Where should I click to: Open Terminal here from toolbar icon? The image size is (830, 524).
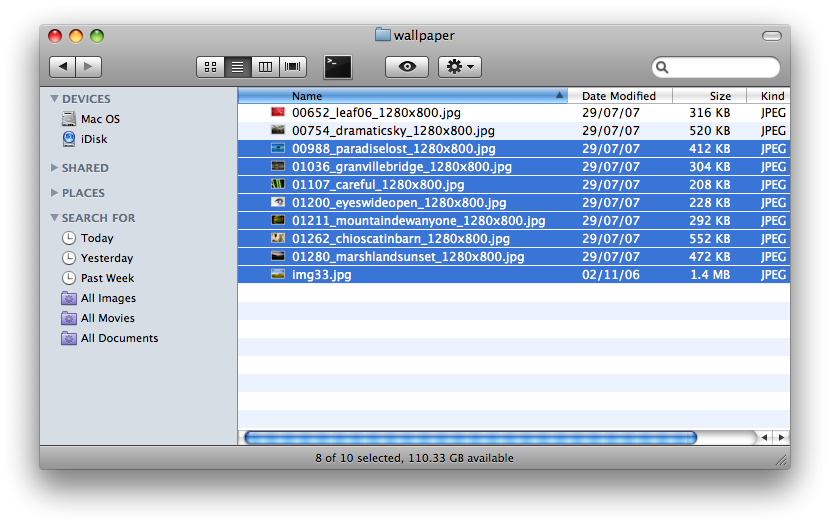[x=338, y=67]
